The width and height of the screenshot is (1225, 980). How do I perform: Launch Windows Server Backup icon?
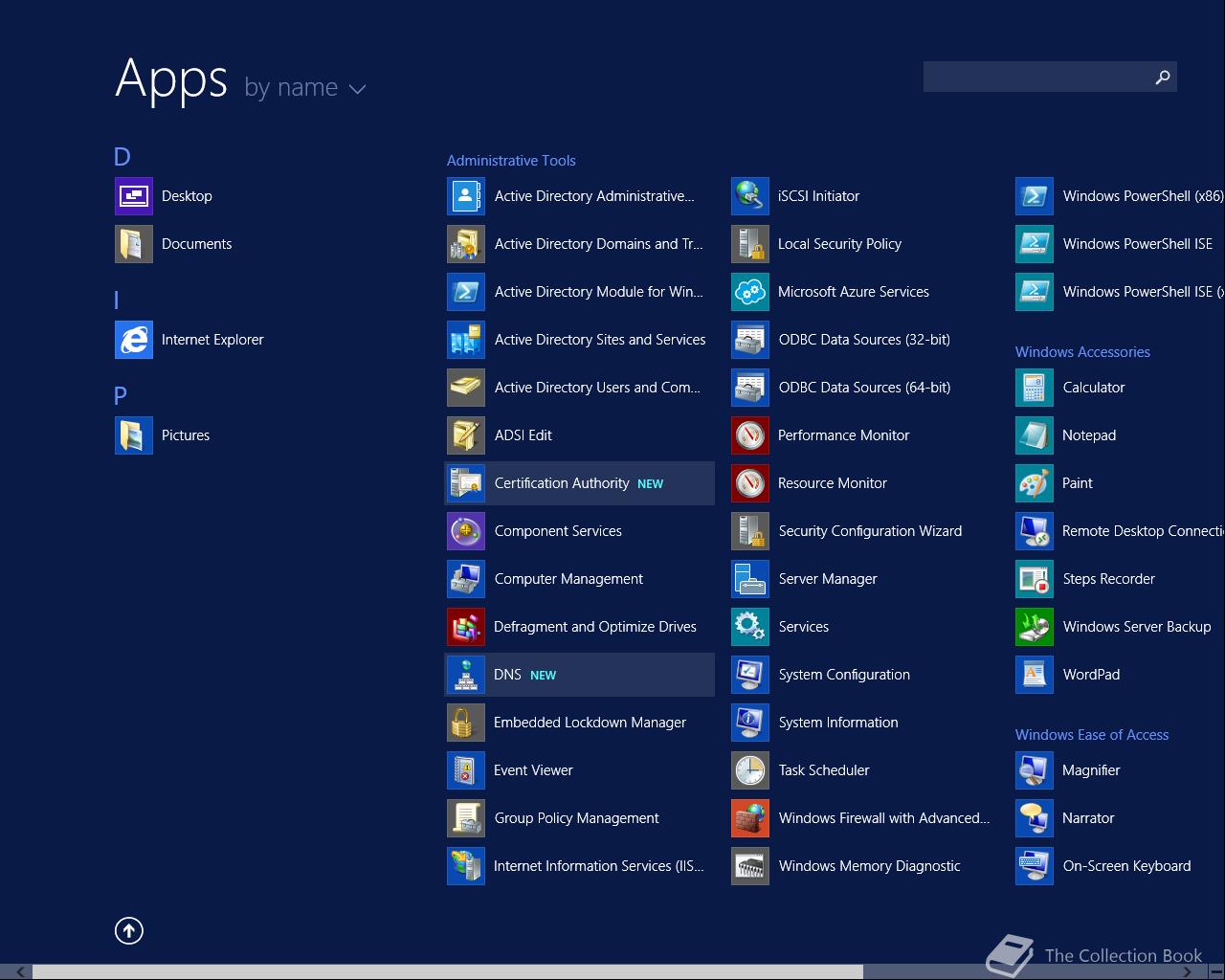pos(1035,627)
